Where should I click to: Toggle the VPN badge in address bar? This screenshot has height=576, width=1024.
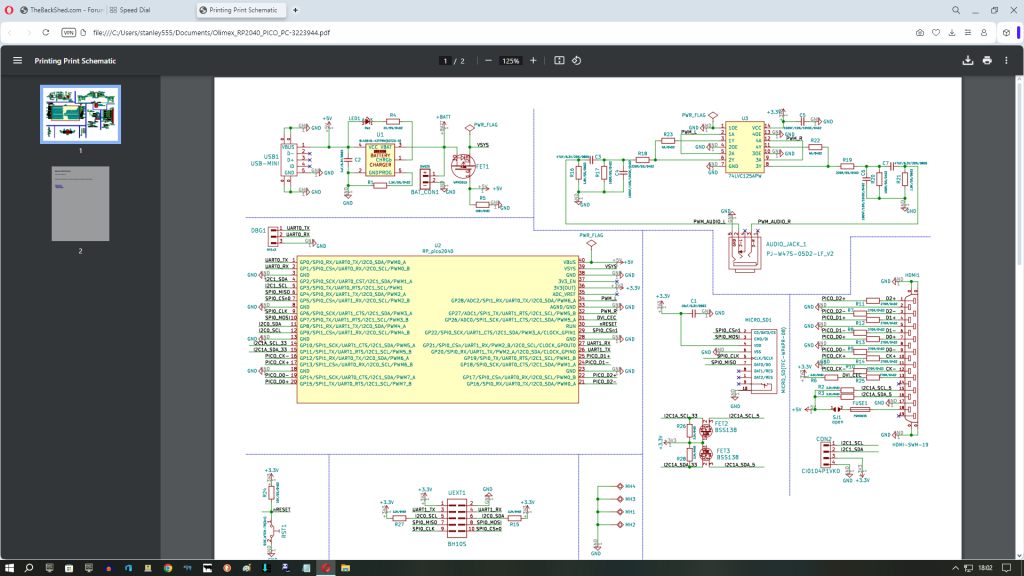point(69,32)
